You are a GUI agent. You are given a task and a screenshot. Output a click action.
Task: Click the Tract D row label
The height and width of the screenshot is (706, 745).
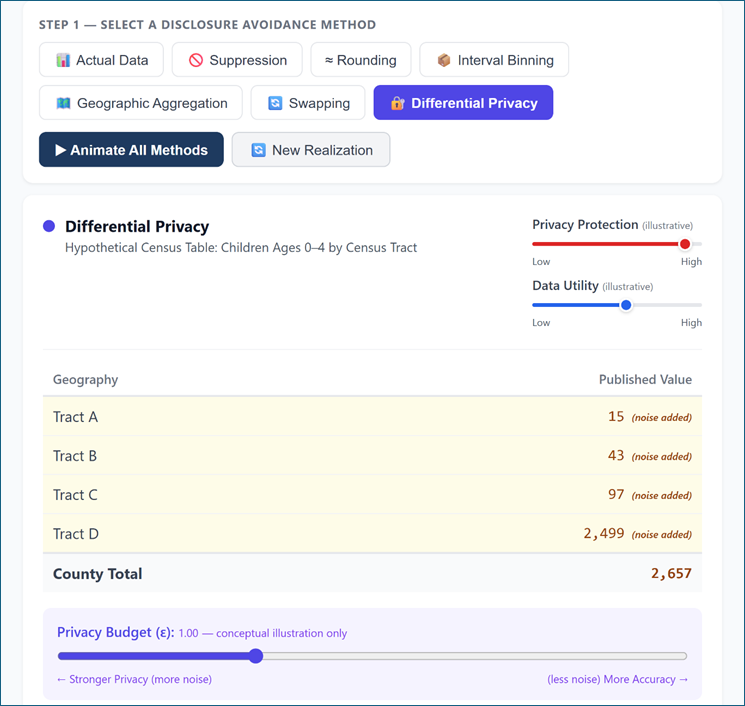point(76,534)
